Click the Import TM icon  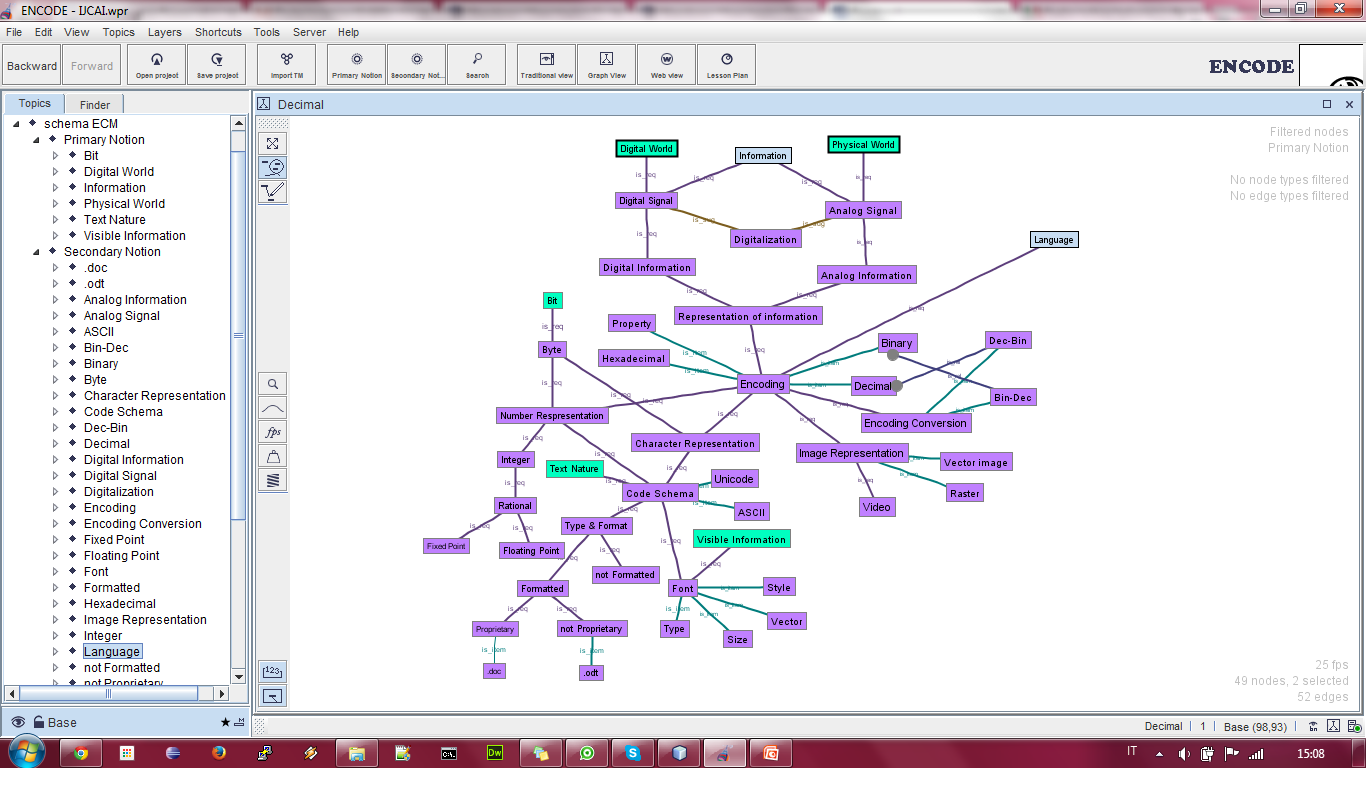tap(286, 64)
